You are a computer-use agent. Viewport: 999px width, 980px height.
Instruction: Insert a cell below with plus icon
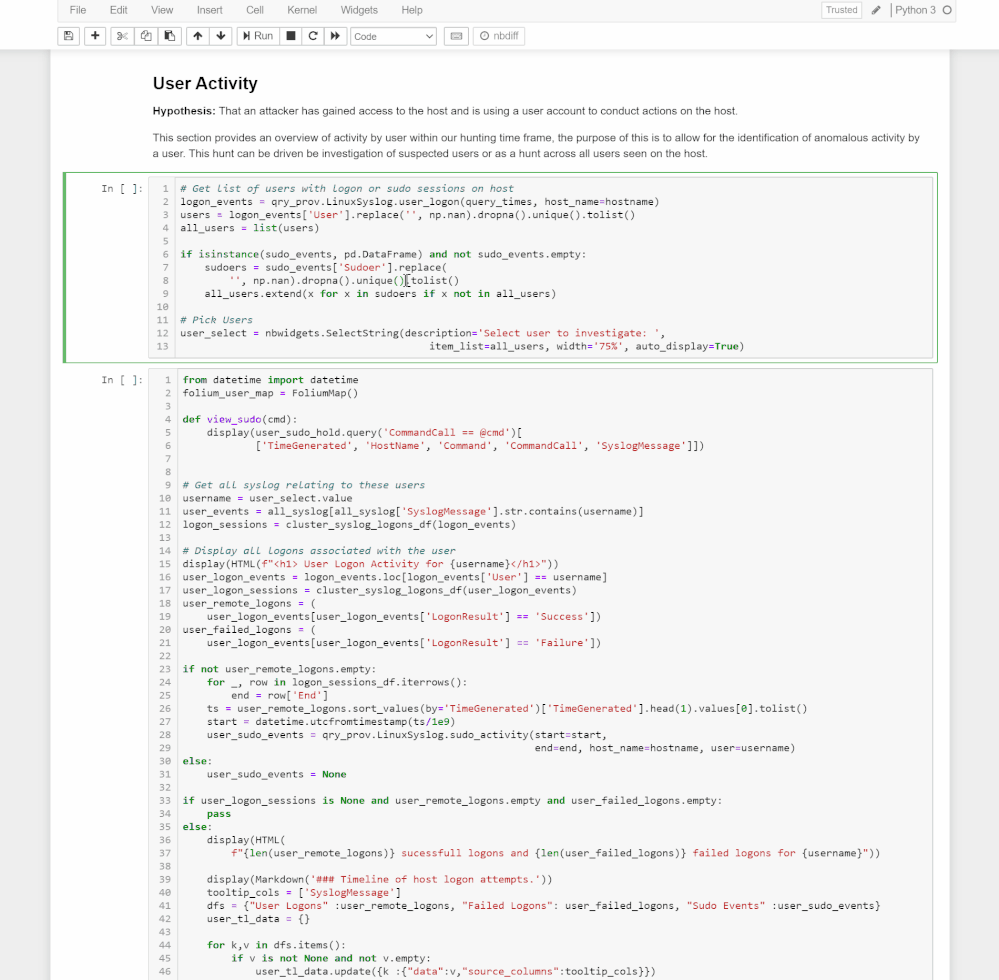tap(95, 36)
